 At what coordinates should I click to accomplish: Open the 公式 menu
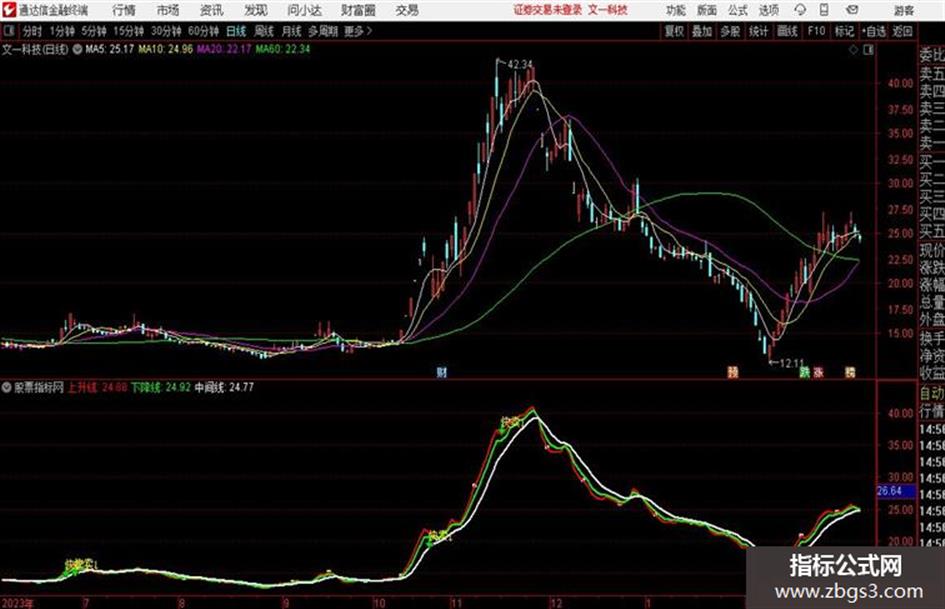[x=737, y=10]
